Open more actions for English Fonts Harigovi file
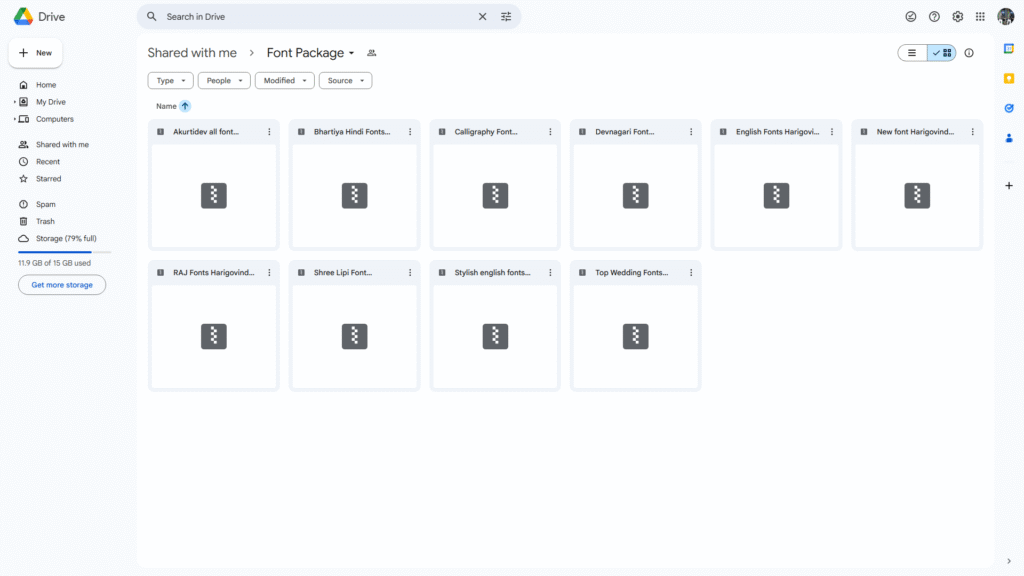 tap(832, 132)
